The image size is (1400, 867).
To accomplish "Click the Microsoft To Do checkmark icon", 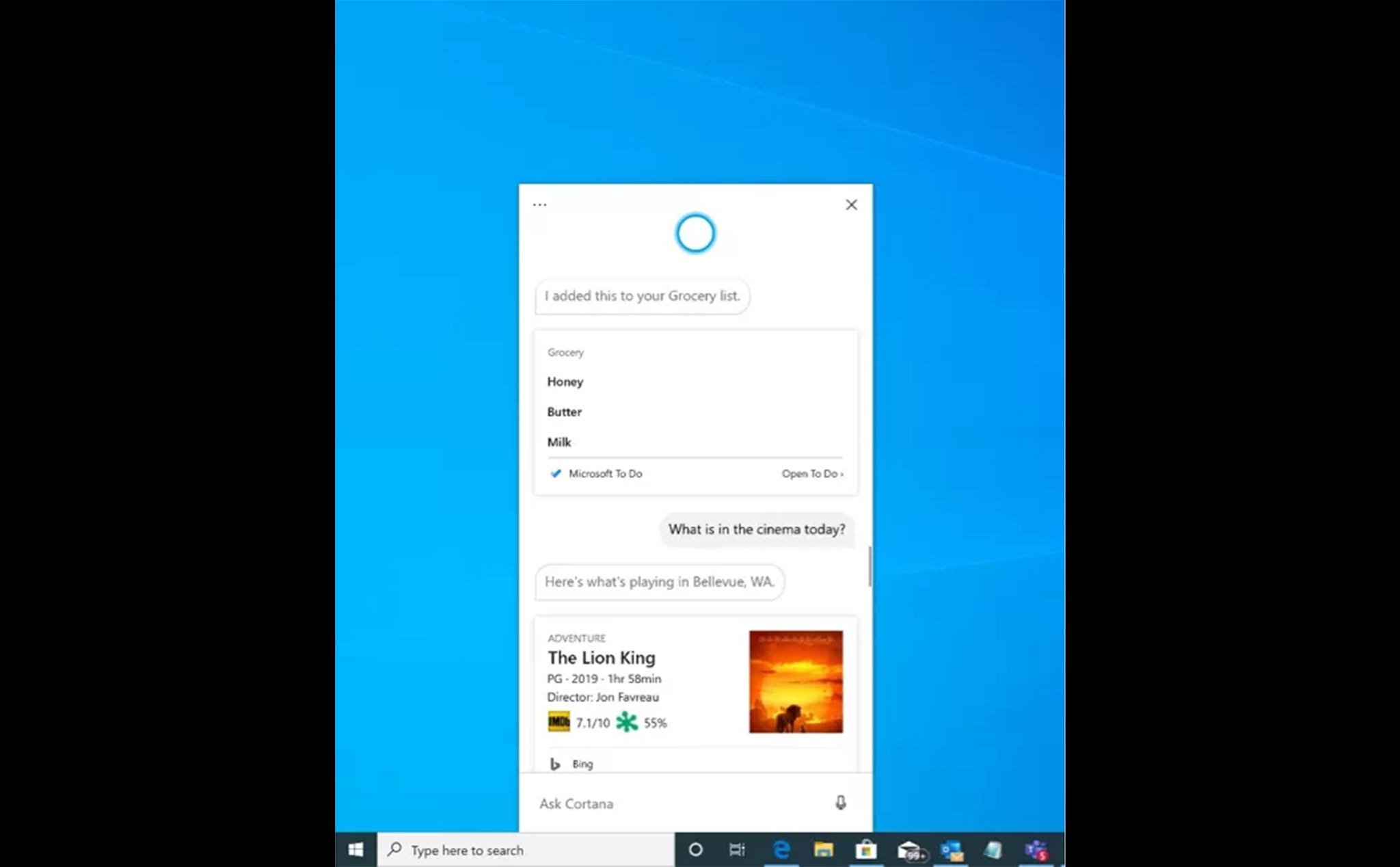I will point(555,473).
